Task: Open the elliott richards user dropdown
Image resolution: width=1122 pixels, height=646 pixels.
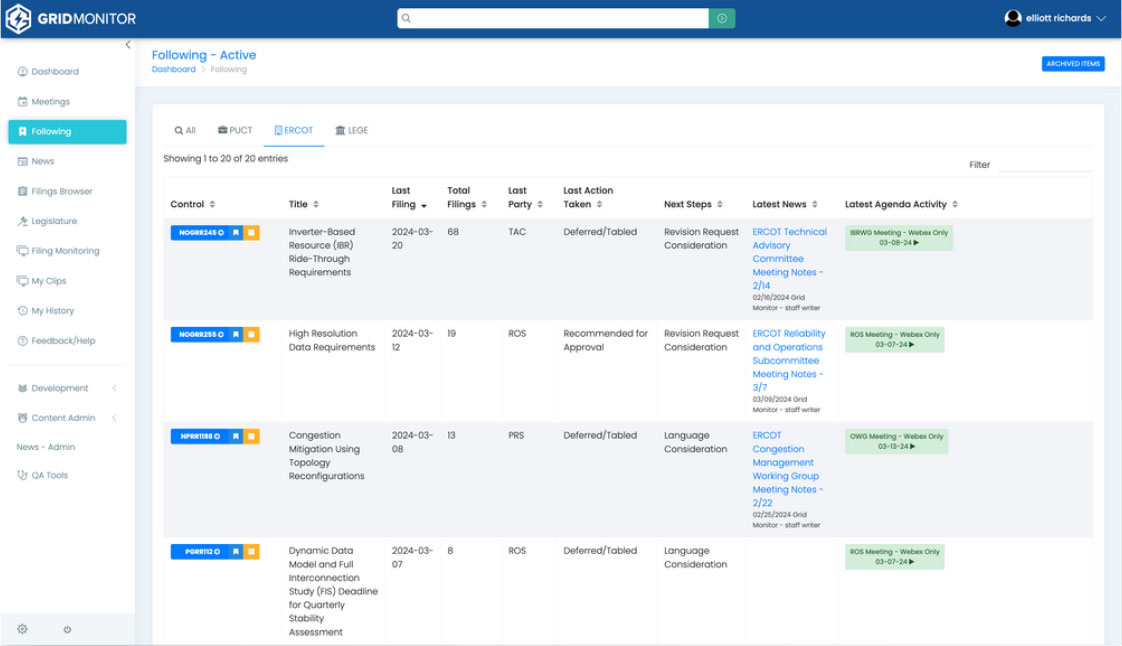Action: [1056, 18]
